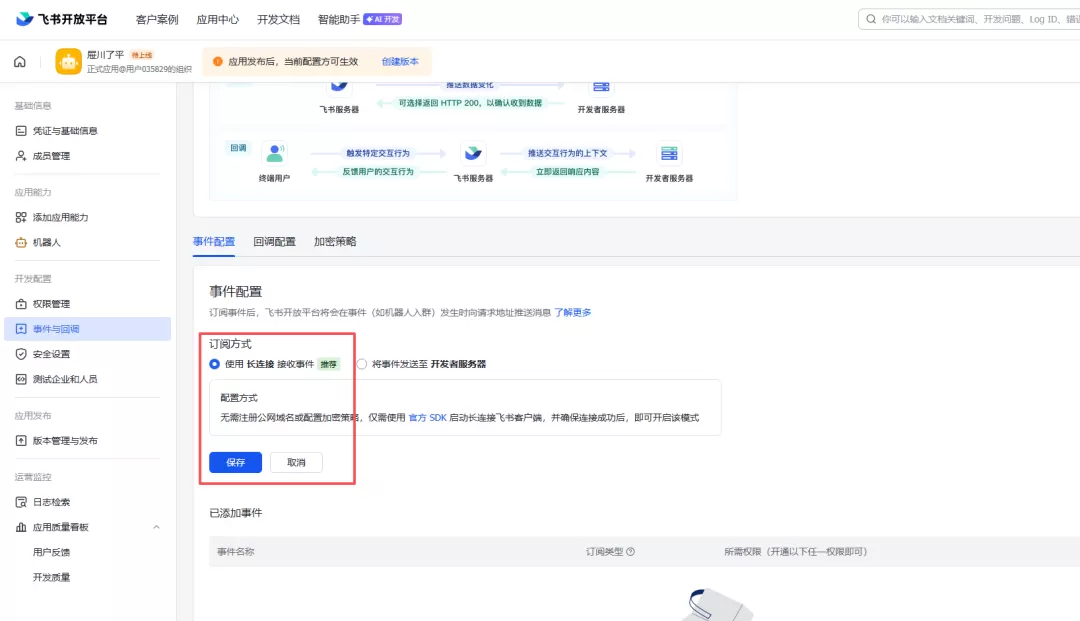Open 安全设置 shield icon
The height and width of the screenshot is (621, 1080).
tap(21, 354)
